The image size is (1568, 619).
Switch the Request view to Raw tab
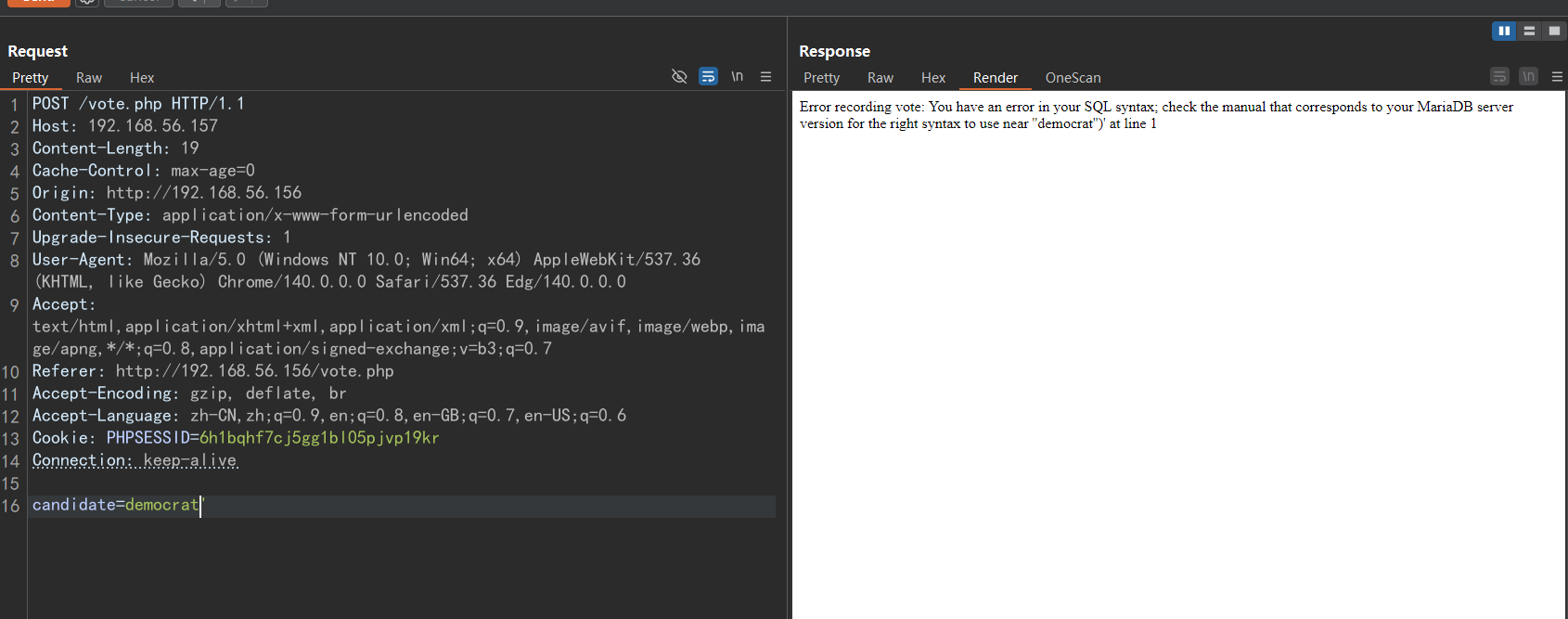[89, 78]
